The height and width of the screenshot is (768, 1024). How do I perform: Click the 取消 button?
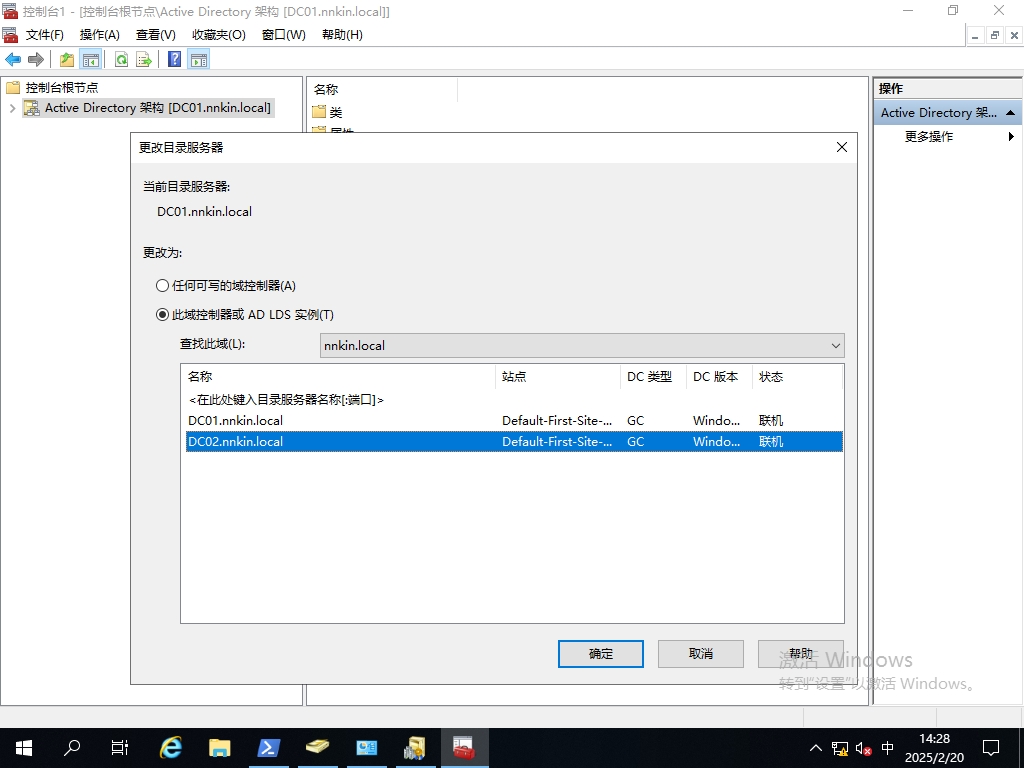point(701,654)
